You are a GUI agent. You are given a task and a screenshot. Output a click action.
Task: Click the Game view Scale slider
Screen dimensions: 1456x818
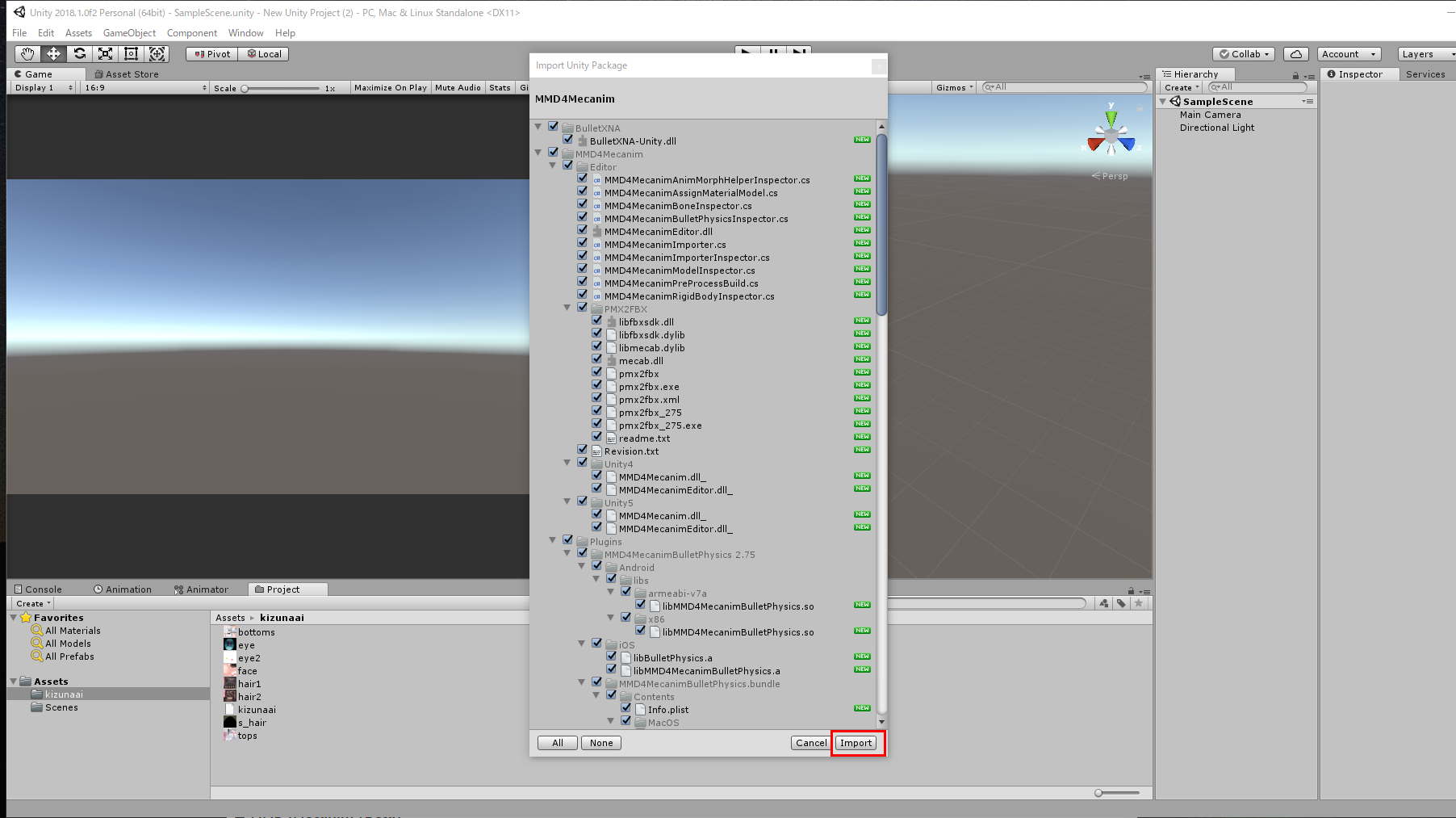pos(281,89)
